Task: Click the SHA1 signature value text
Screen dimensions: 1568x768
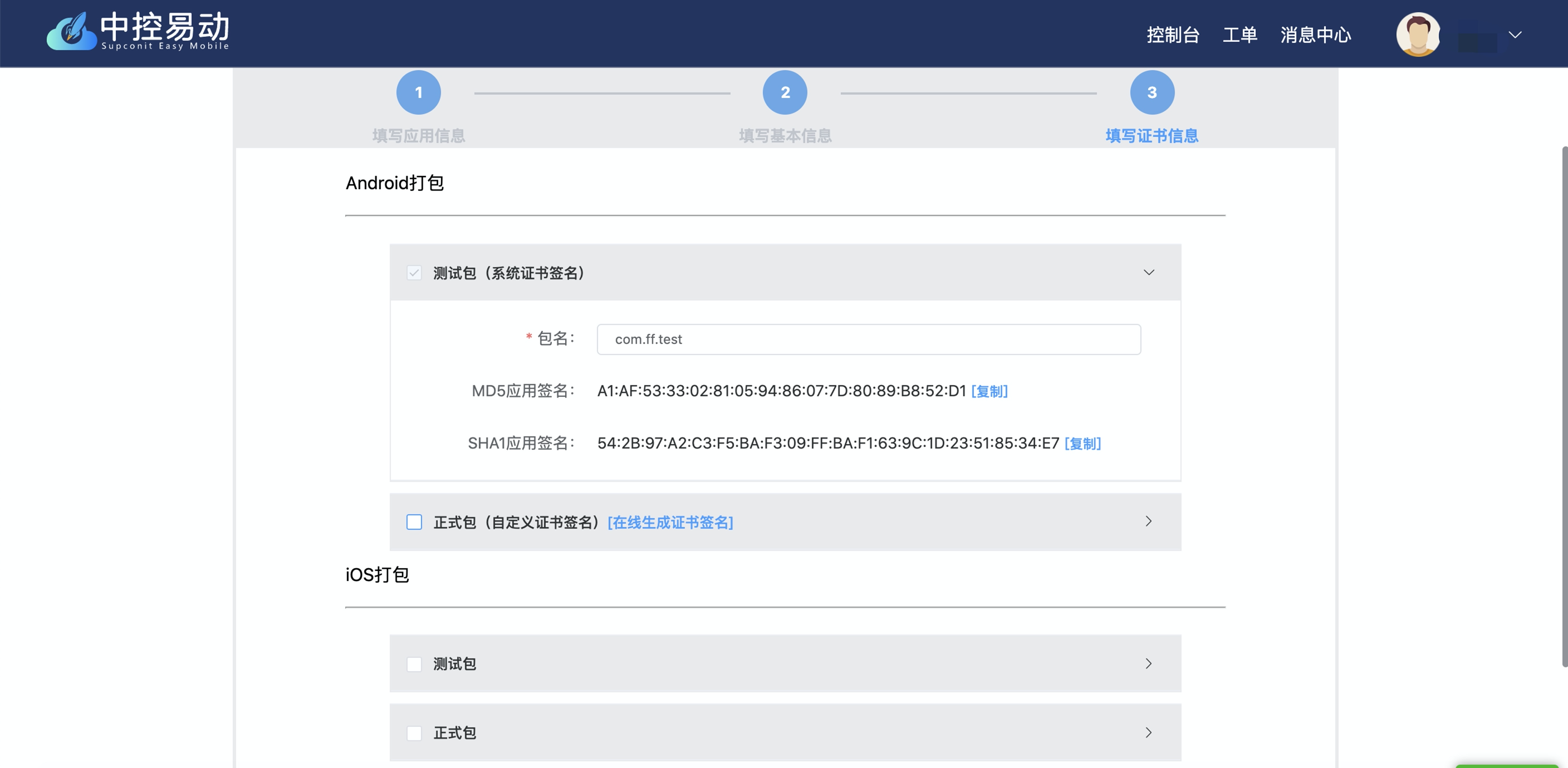Action: coord(828,443)
